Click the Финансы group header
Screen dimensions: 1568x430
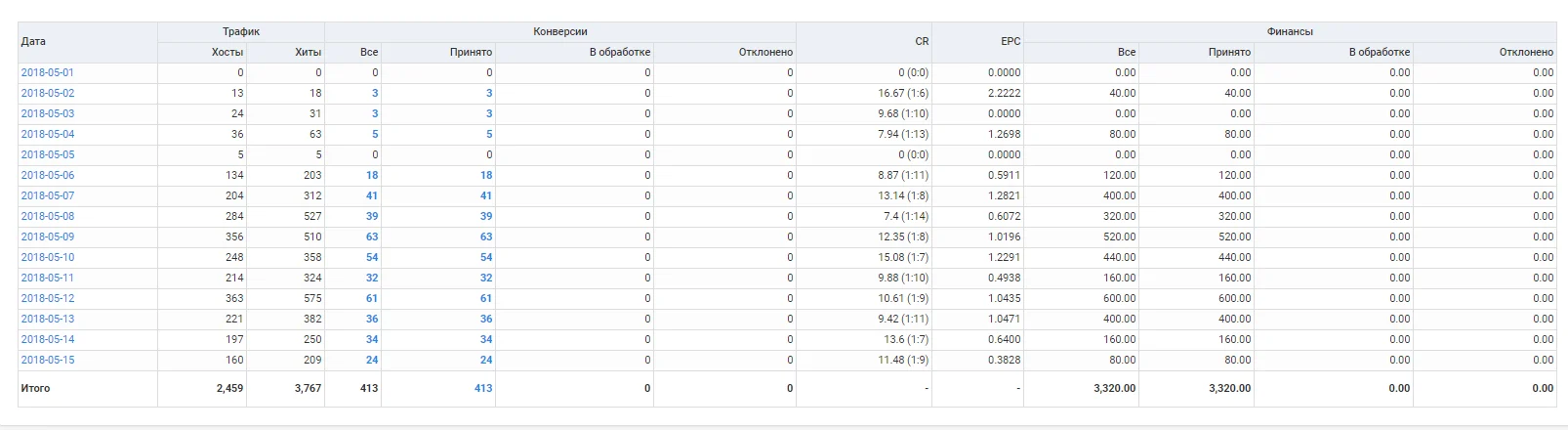[x=1290, y=31]
